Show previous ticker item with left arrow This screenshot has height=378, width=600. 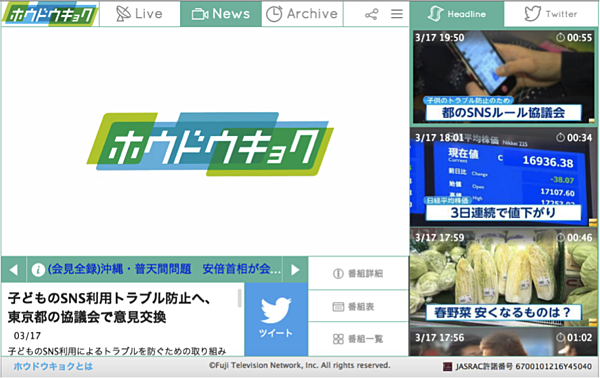coord(14,270)
